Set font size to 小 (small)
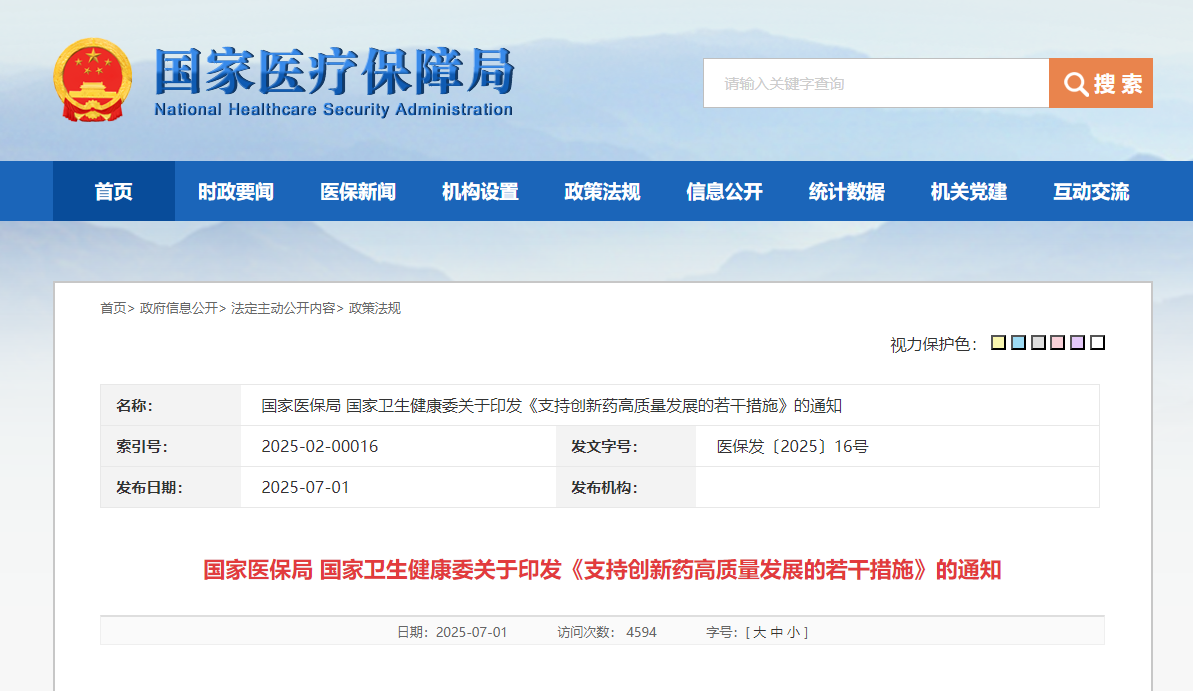This screenshot has width=1193, height=691. click(793, 632)
